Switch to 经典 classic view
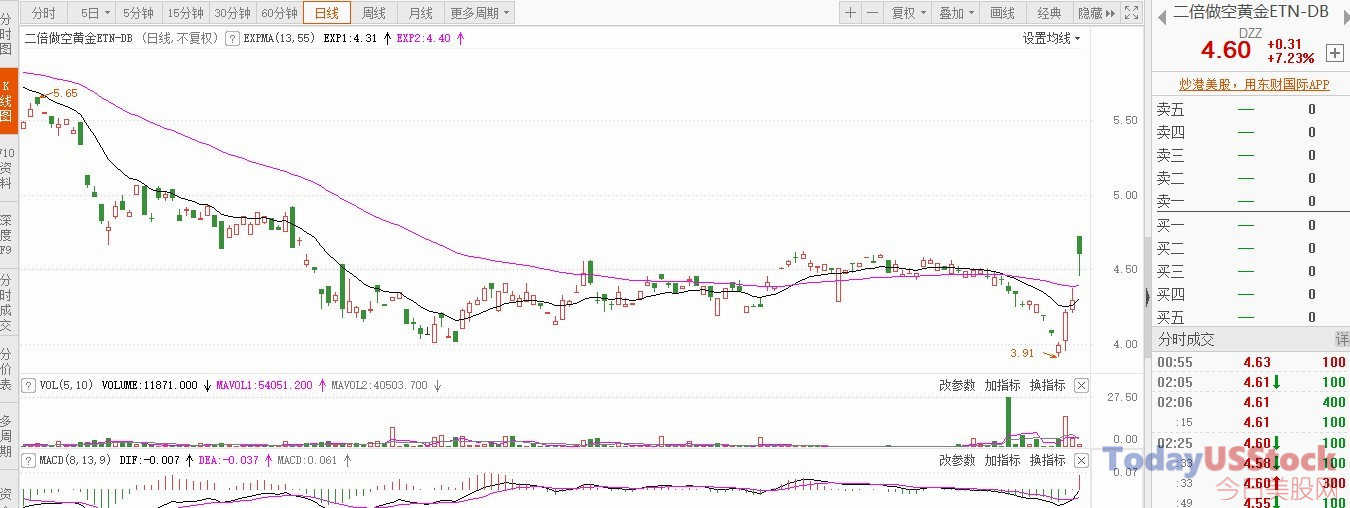Image resolution: width=1350 pixels, height=508 pixels. coord(1049,13)
